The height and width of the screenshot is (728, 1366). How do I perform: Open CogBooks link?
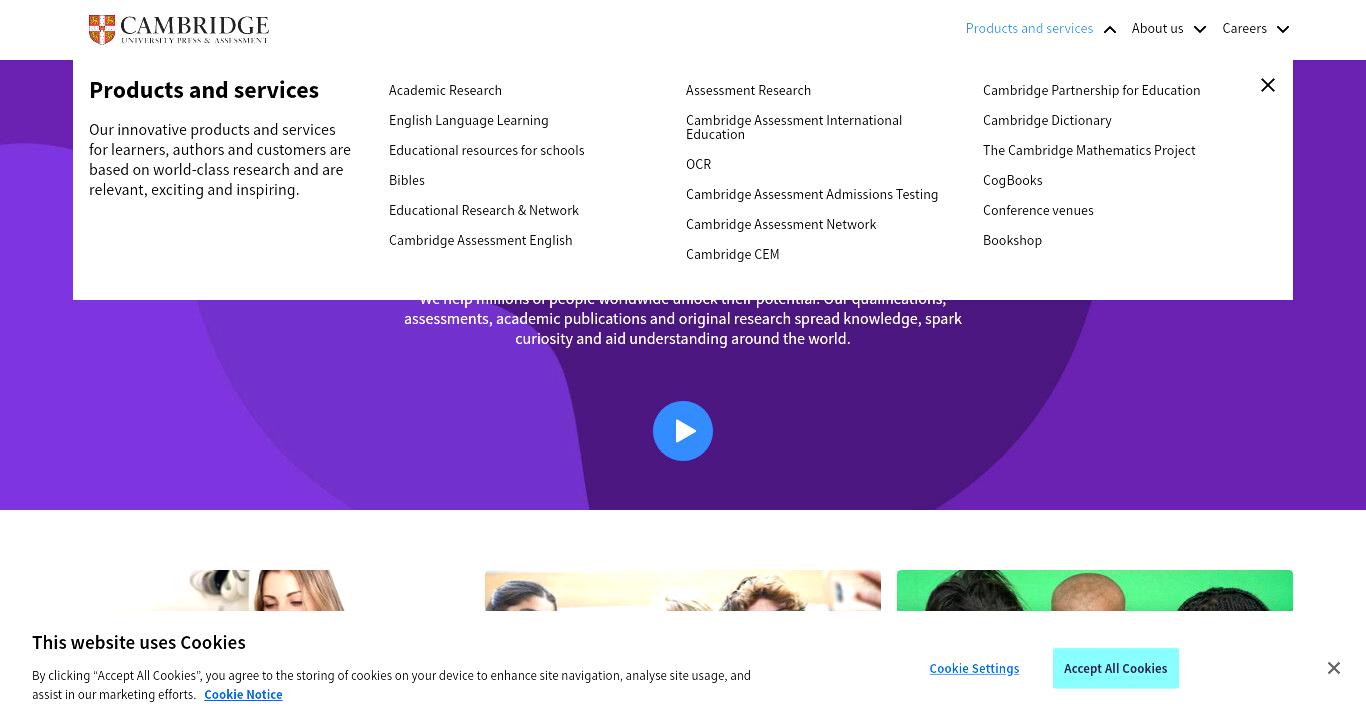pyautogui.click(x=1012, y=180)
